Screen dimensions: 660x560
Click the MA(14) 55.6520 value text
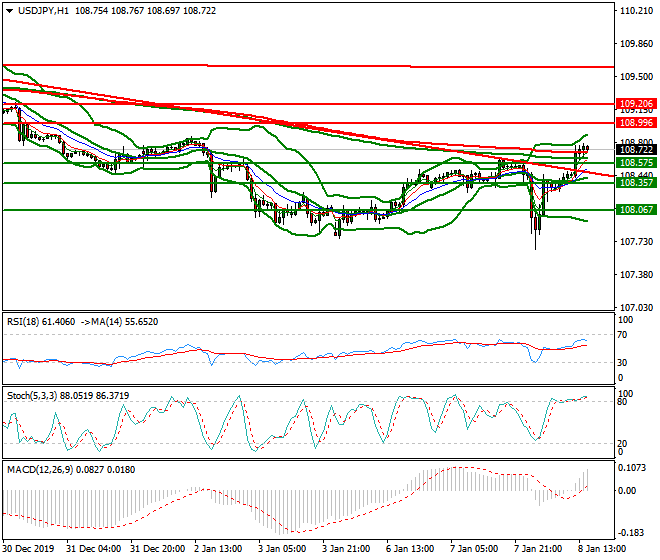(125, 322)
